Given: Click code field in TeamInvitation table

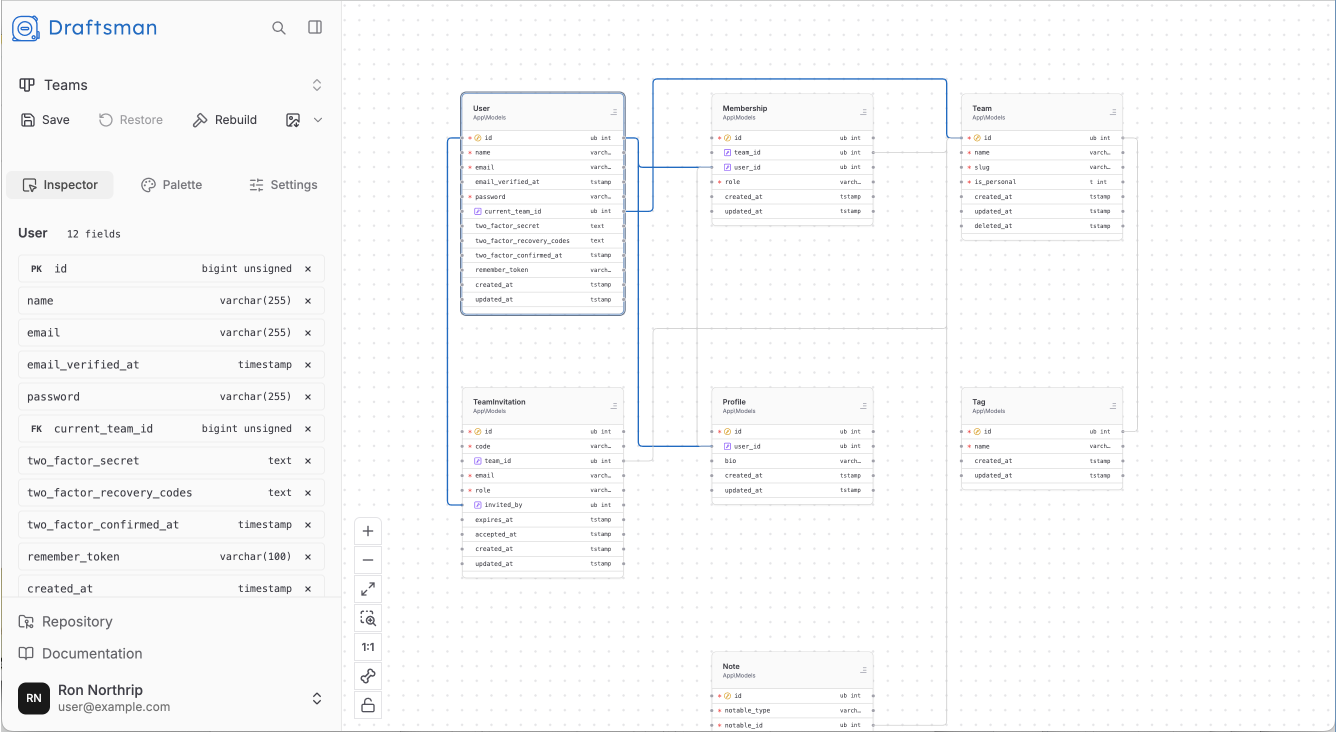Looking at the screenshot, I should (x=543, y=446).
